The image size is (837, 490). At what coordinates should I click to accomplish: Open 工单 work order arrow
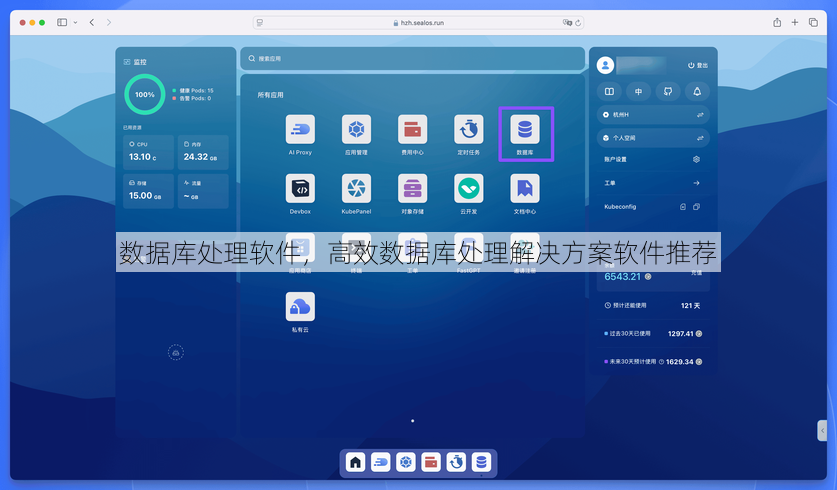tap(696, 183)
